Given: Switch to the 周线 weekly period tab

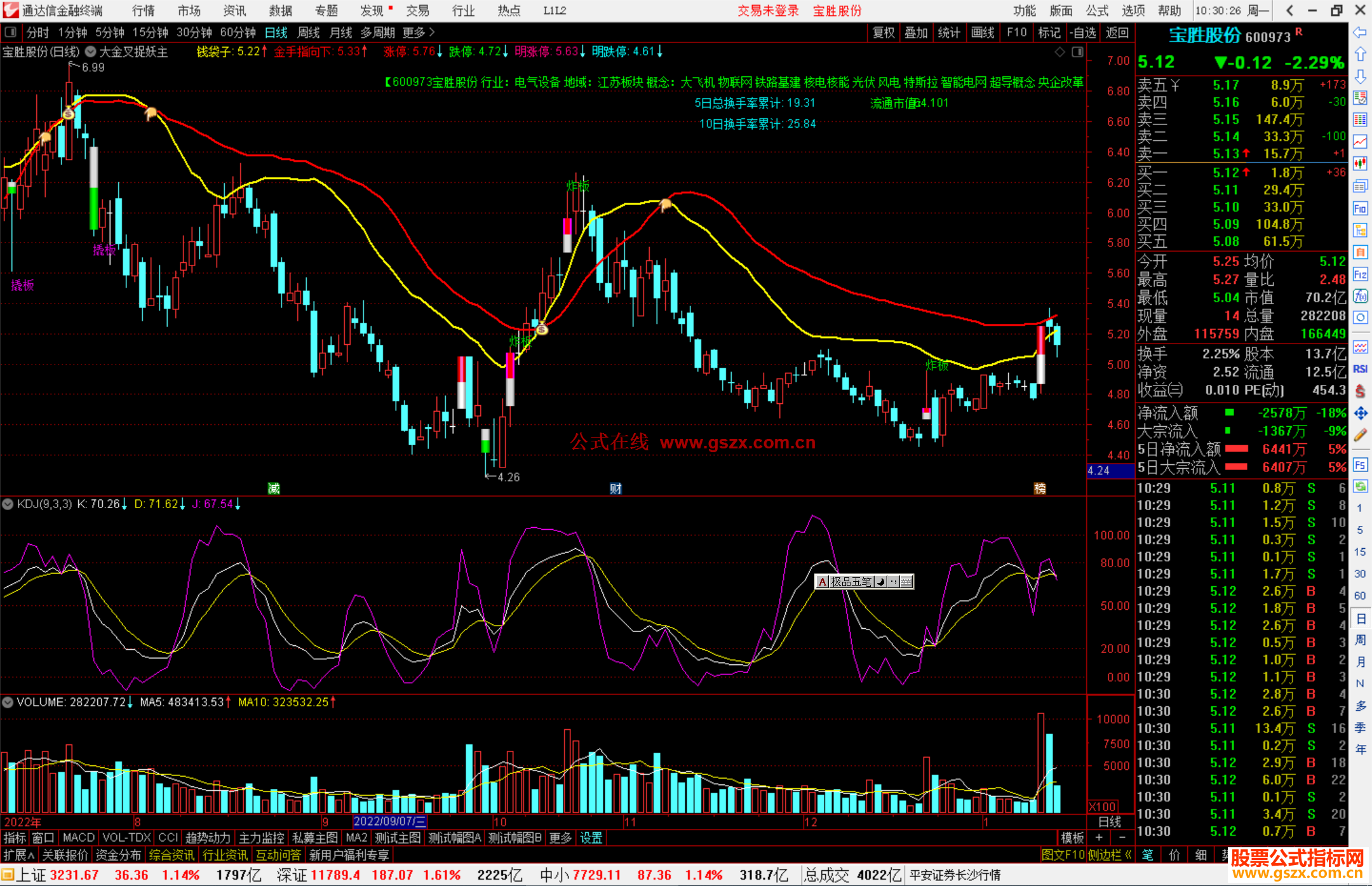Looking at the screenshot, I should click(309, 32).
